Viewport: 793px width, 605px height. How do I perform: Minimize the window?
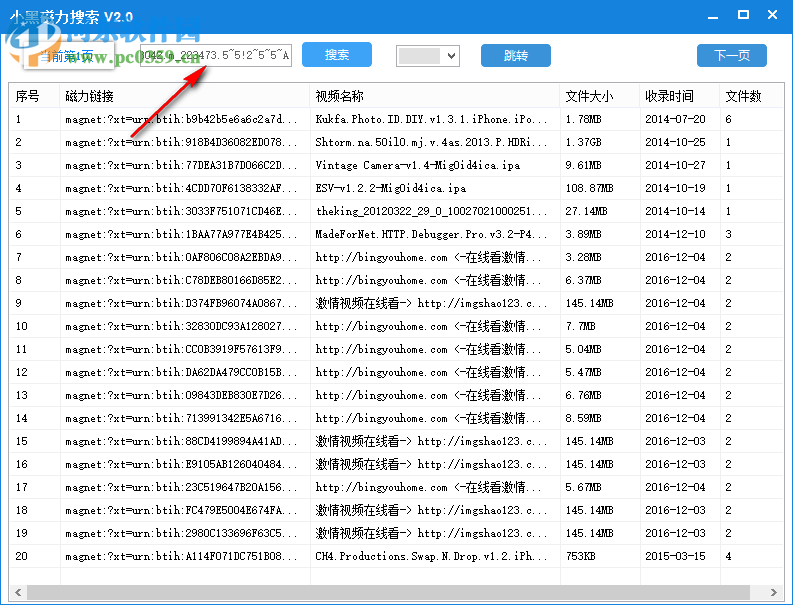click(x=713, y=15)
